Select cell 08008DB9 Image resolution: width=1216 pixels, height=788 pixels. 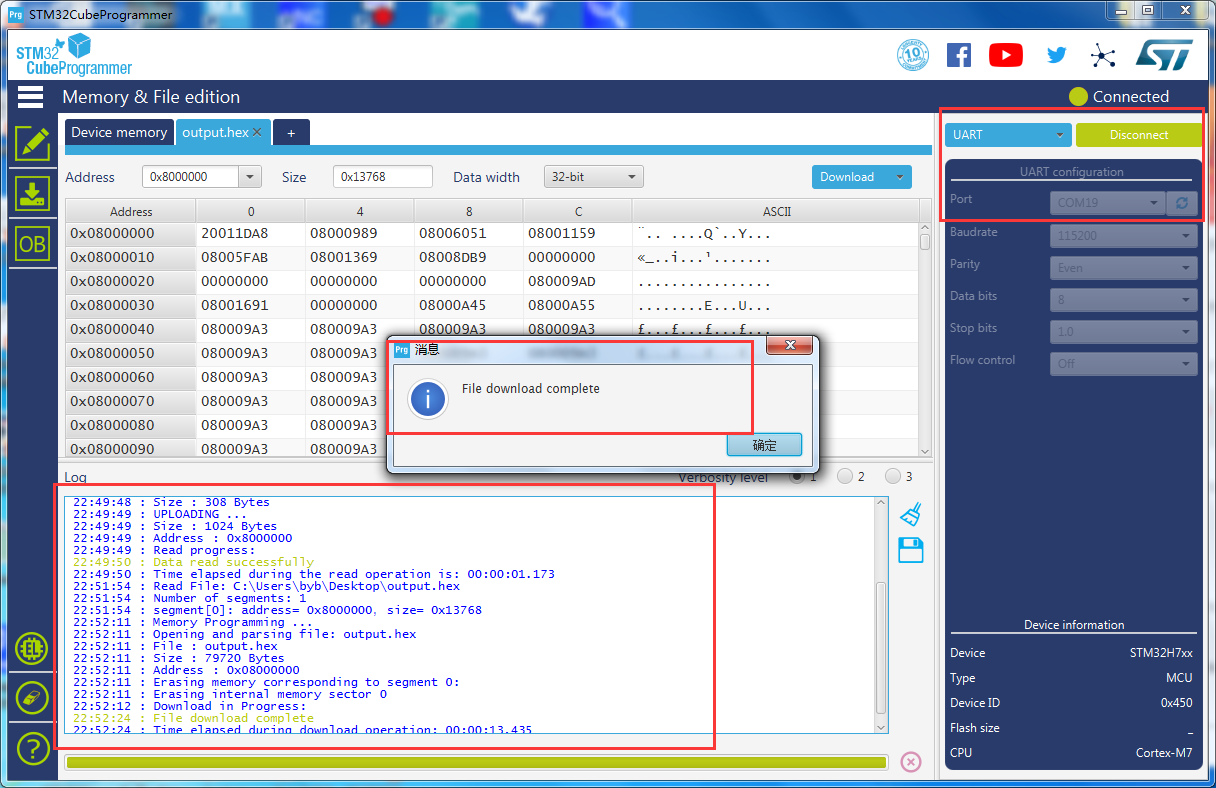point(468,258)
